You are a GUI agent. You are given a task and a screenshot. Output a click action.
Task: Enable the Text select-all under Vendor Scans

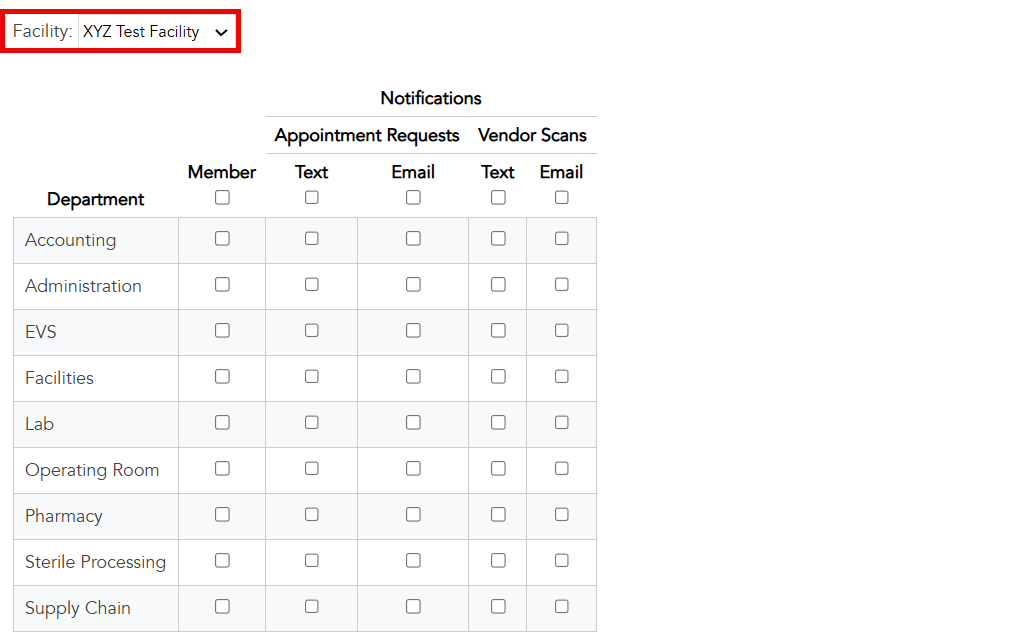(497, 197)
